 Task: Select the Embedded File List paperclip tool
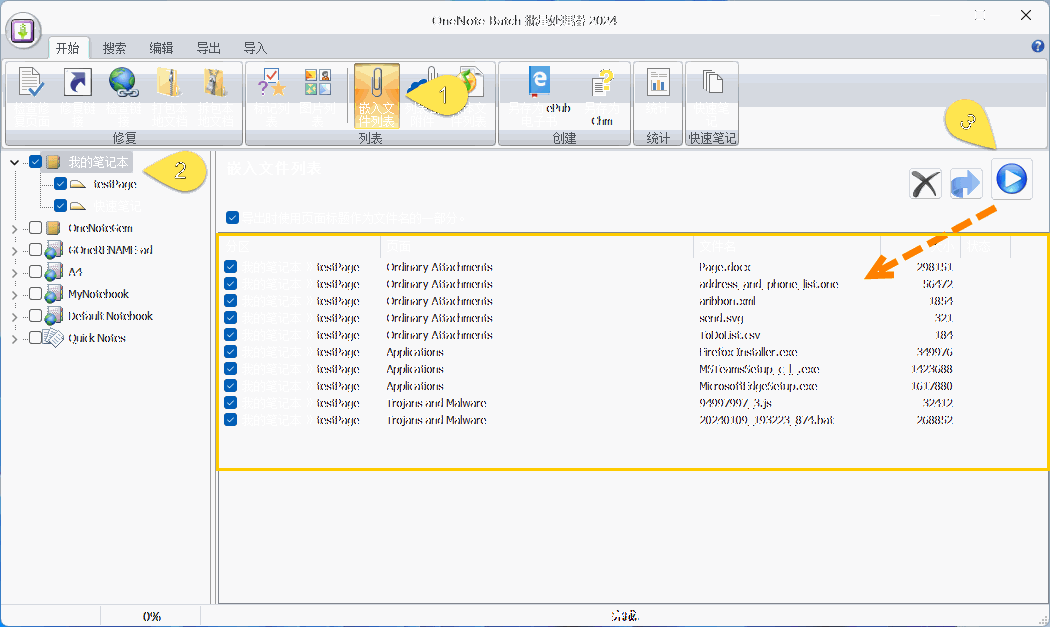376,95
